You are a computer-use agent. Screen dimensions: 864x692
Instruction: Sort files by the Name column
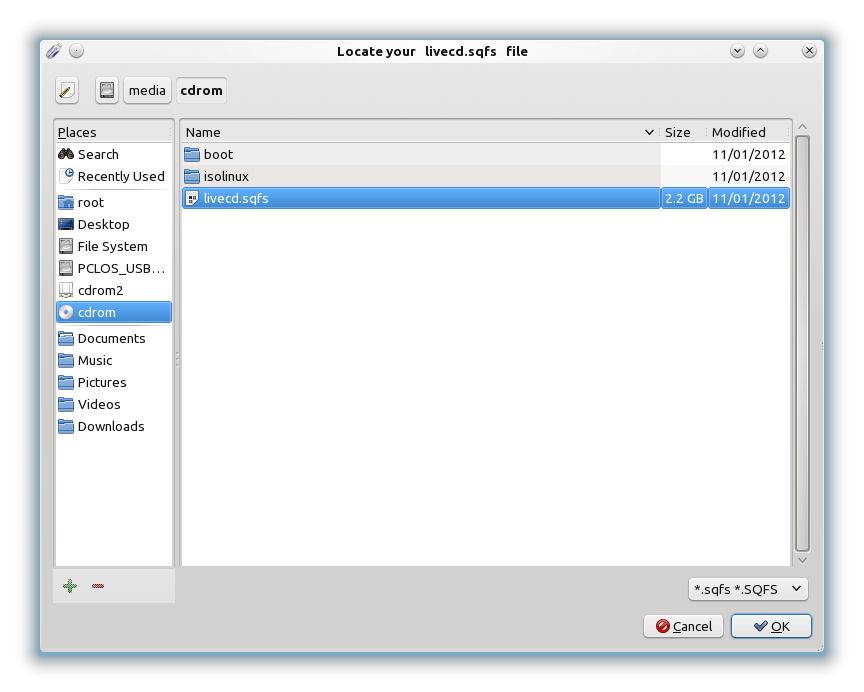pos(420,132)
